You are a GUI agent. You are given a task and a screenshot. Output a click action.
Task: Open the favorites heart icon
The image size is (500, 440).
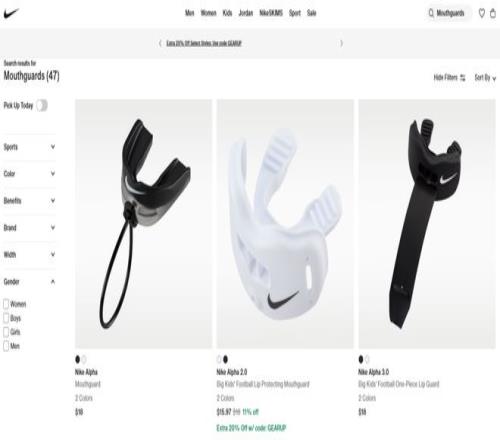[x=482, y=13]
